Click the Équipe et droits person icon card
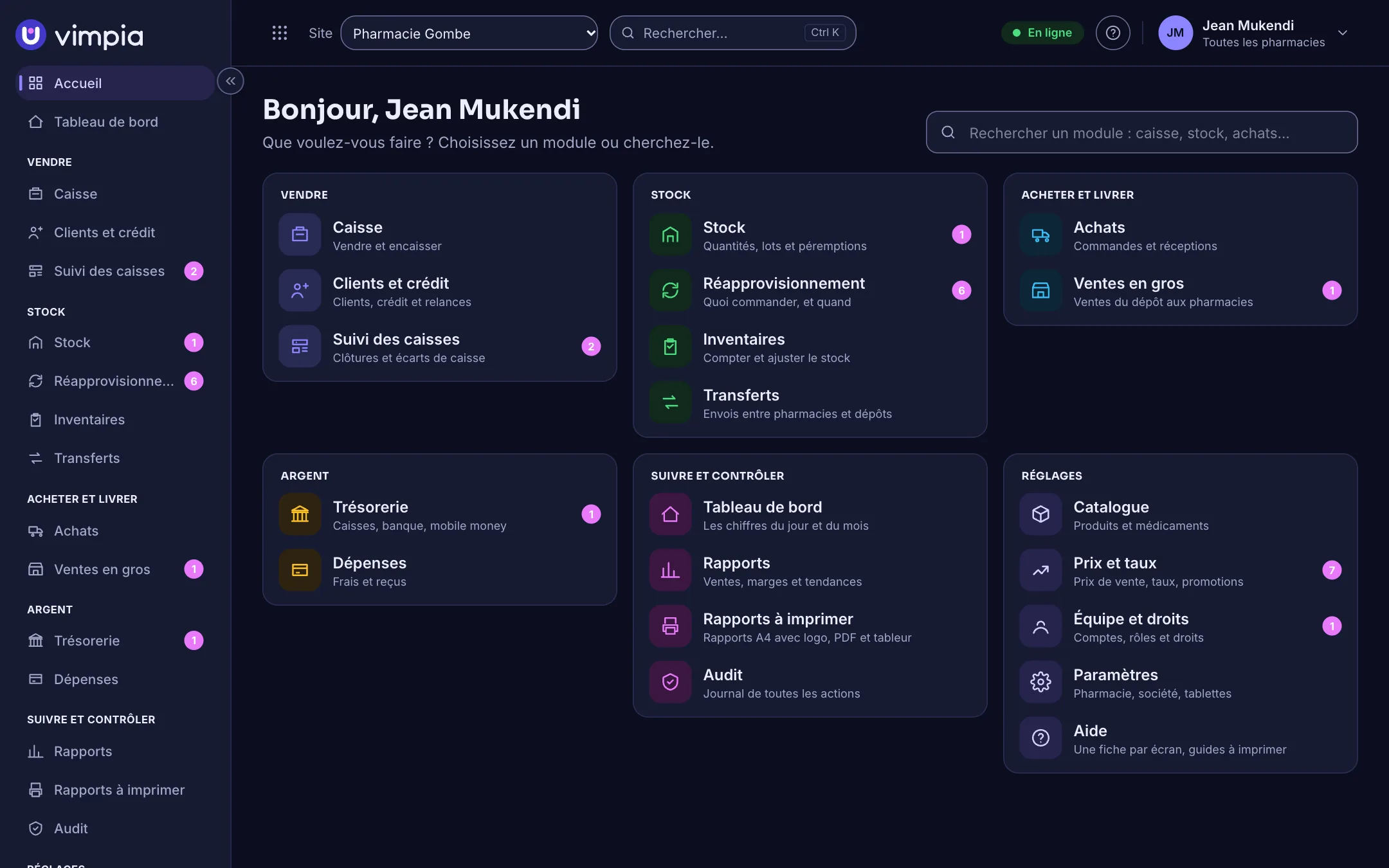The width and height of the screenshot is (1389, 868). [1040, 626]
